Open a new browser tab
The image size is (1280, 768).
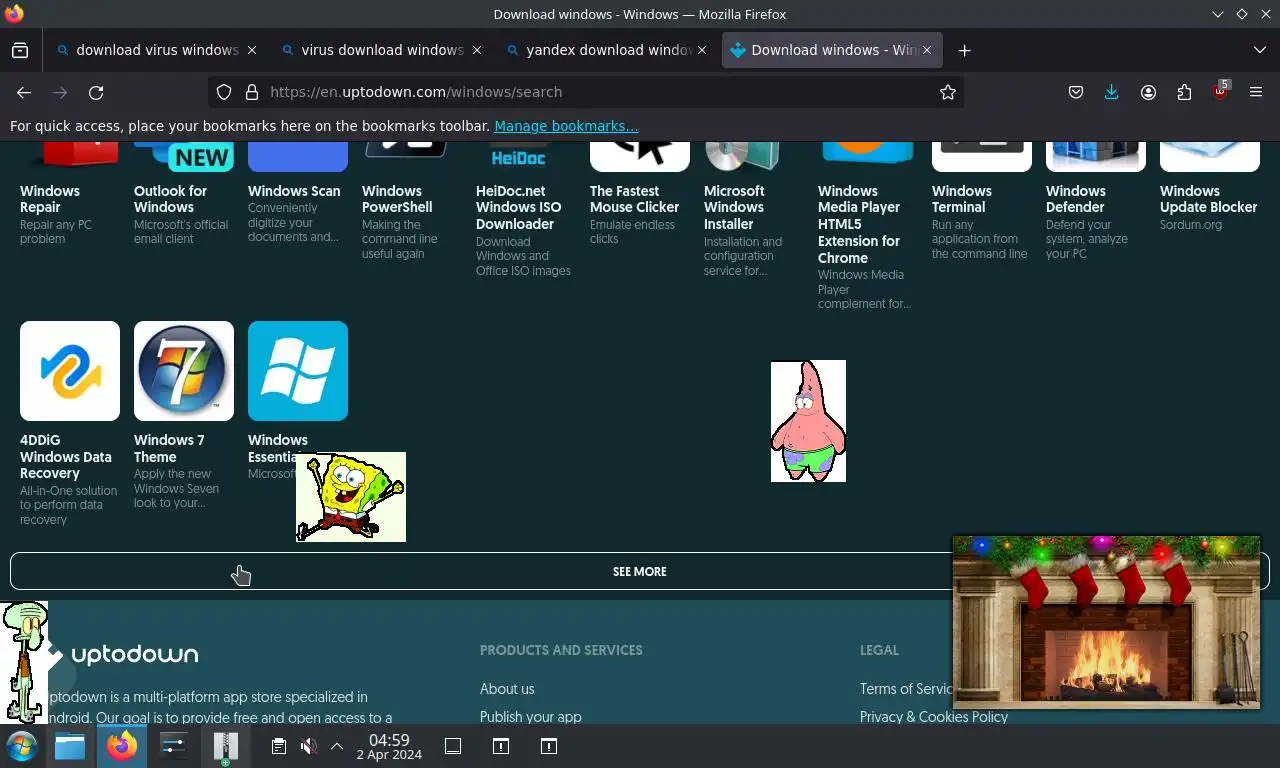pos(964,50)
